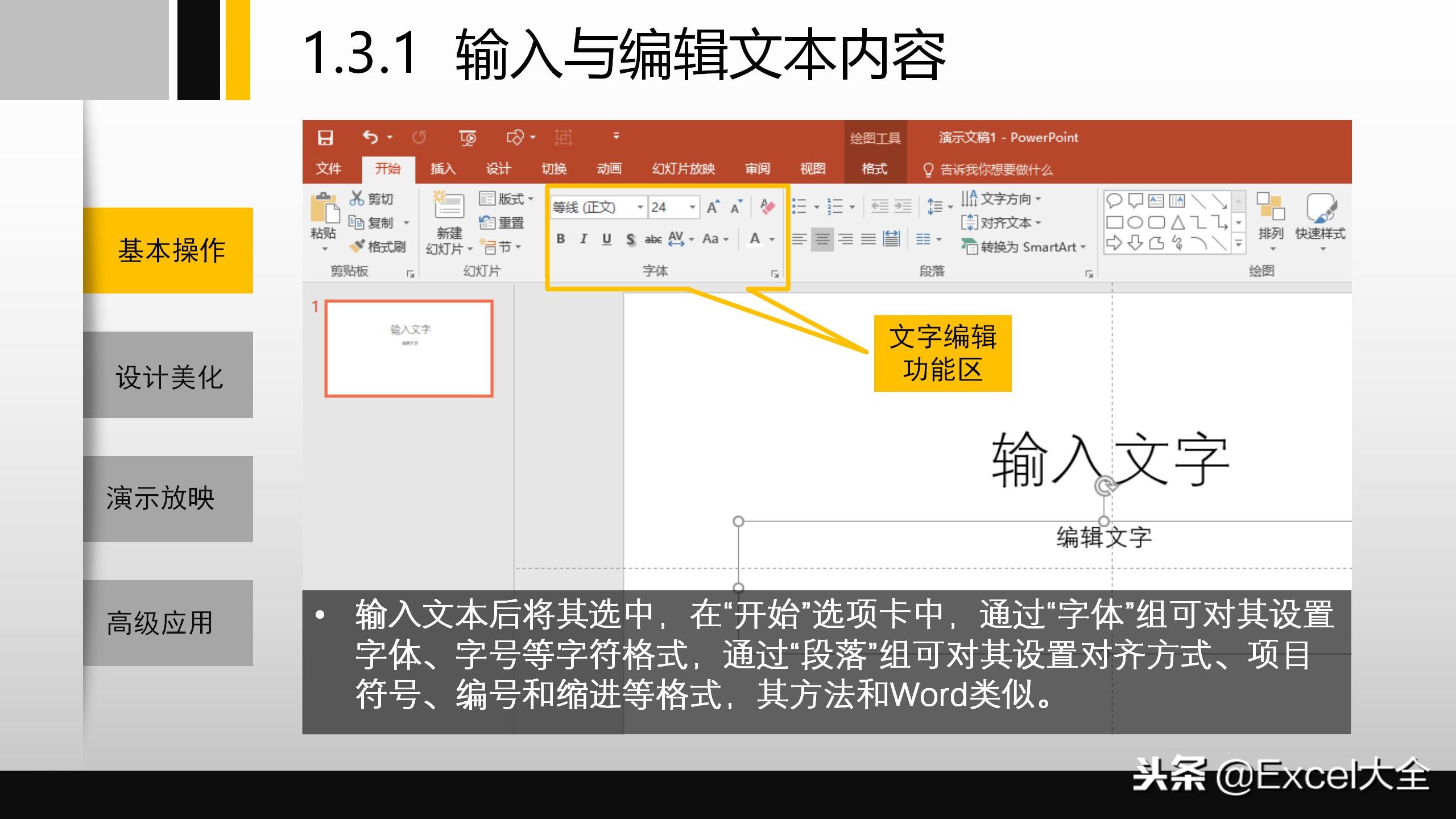Toggle underline formatting
Screen dimensions: 1456x819
pos(607,239)
